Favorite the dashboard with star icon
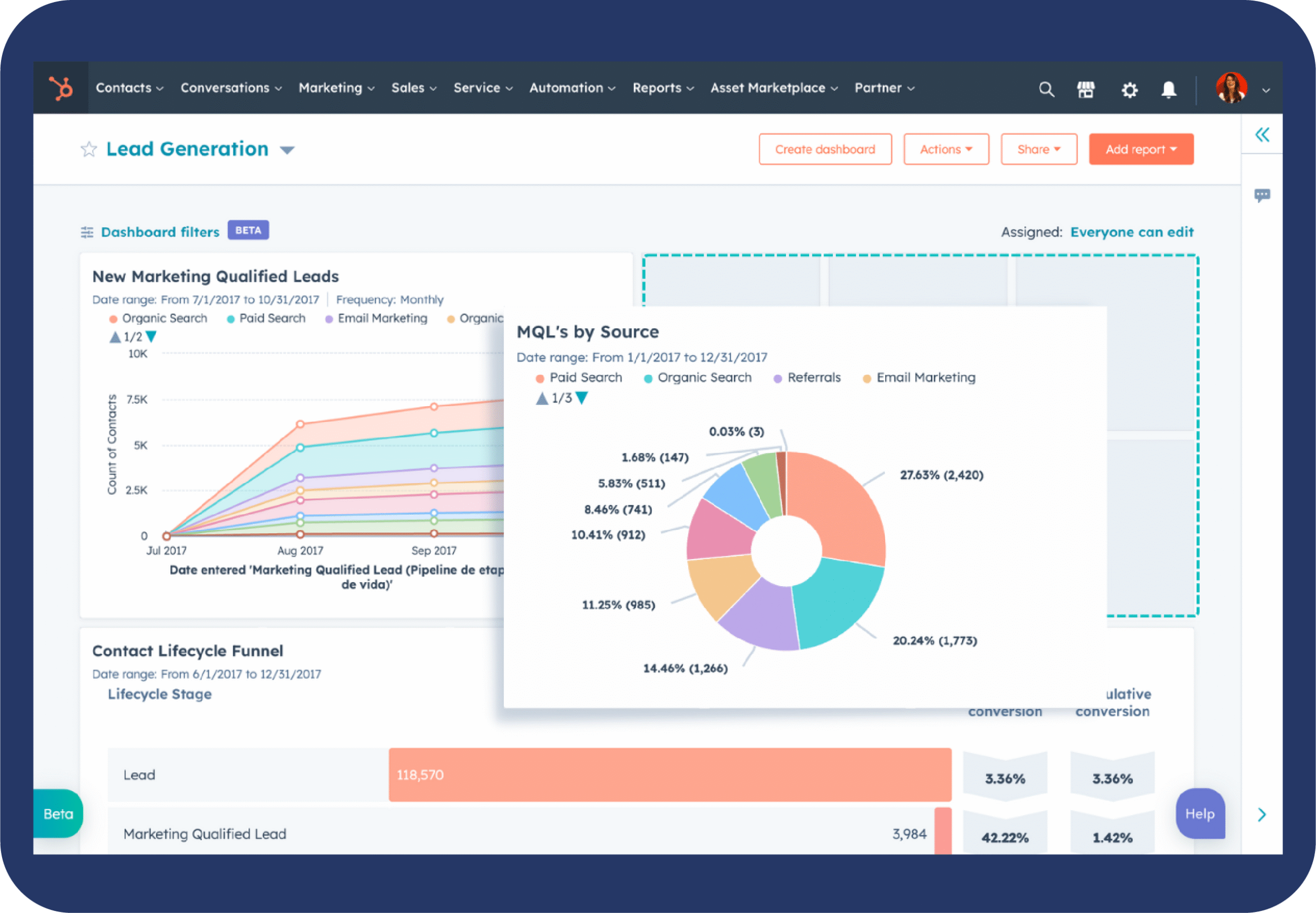Screen dimensions: 1316x913 89,150
